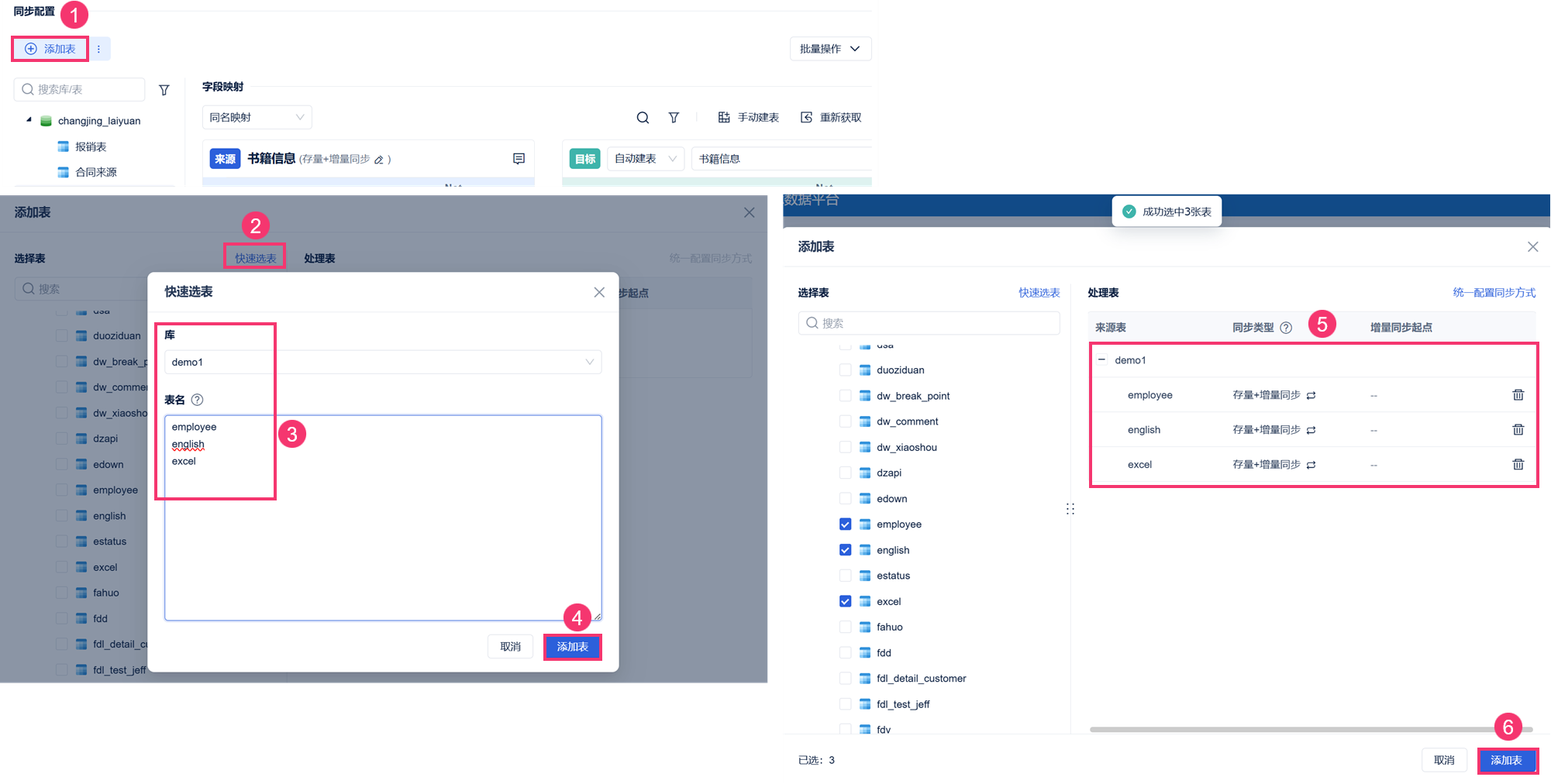Screen dimensions: 1551x784
Task: Click the help icon next to 同步类型
Action: [1286, 328]
